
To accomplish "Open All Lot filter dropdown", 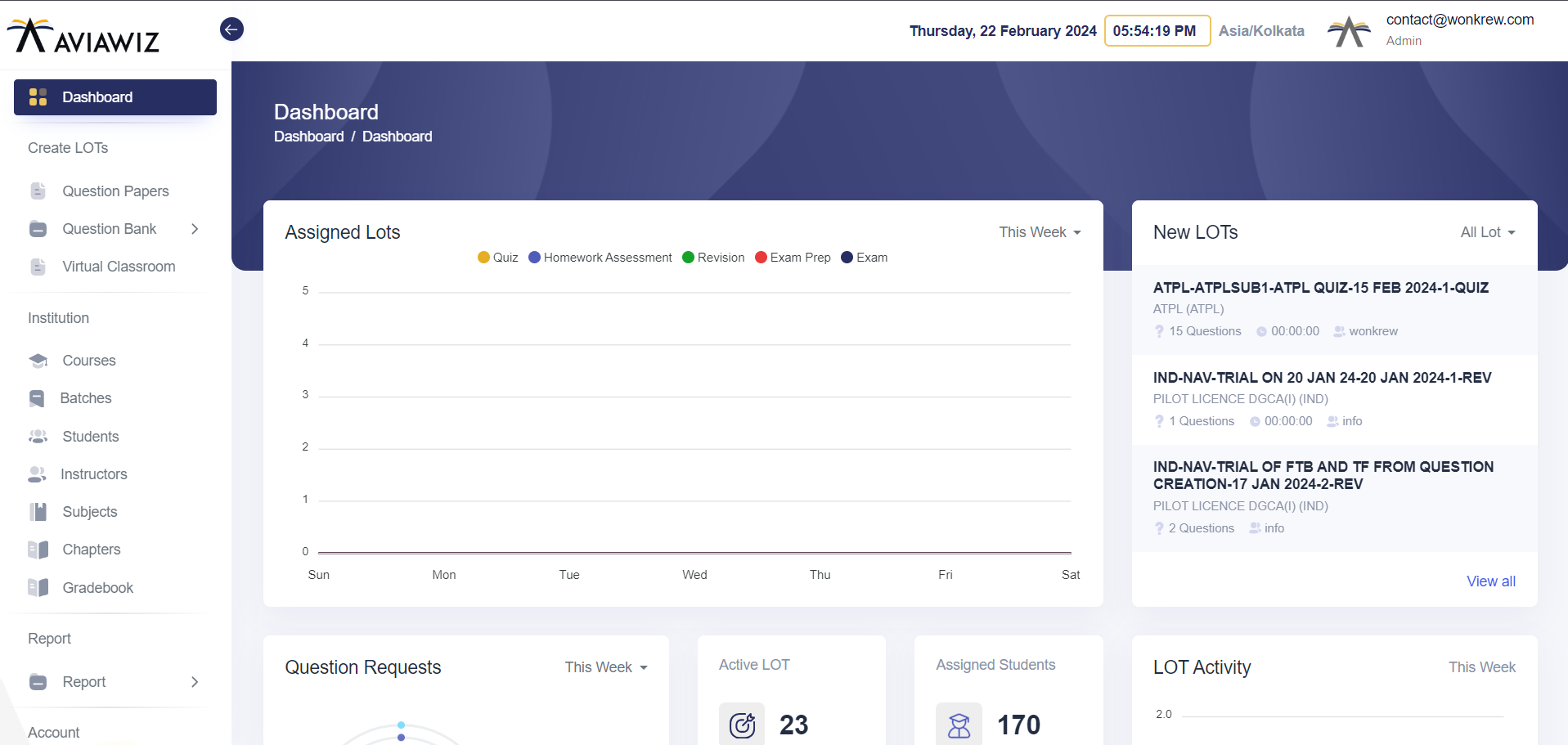I will 1488,232.
